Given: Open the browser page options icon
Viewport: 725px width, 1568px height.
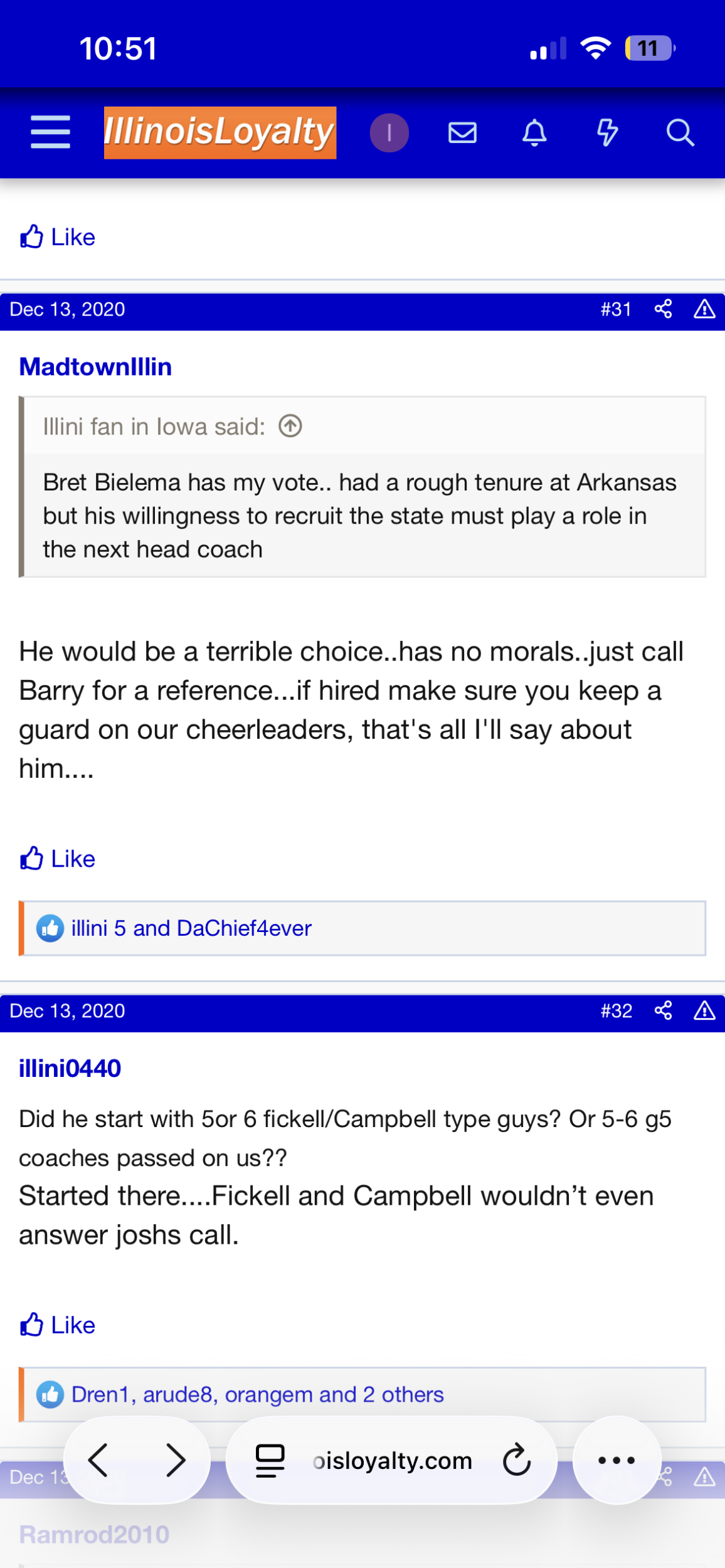Looking at the screenshot, I should tap(270, 1460).
